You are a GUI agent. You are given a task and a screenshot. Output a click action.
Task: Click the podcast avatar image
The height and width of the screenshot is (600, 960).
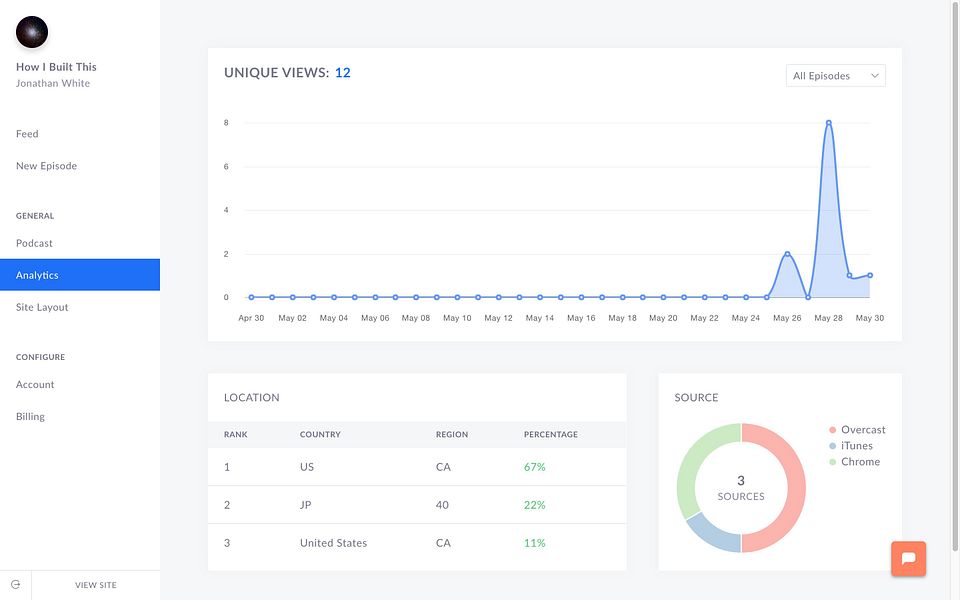pos(32,32)
